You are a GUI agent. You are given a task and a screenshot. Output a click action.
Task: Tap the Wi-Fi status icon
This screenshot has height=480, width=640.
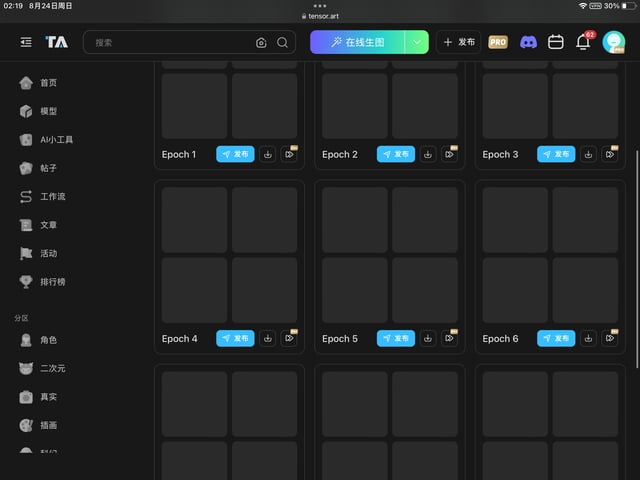[583, 6]
